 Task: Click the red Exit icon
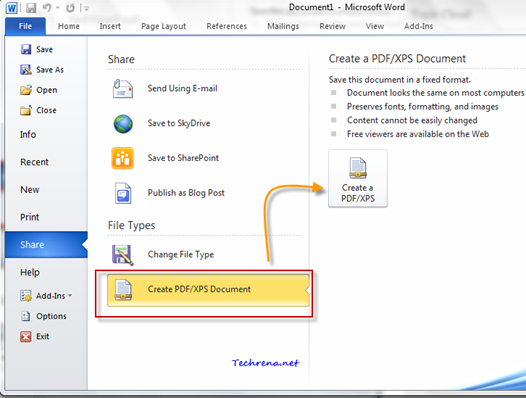(25, 336)
